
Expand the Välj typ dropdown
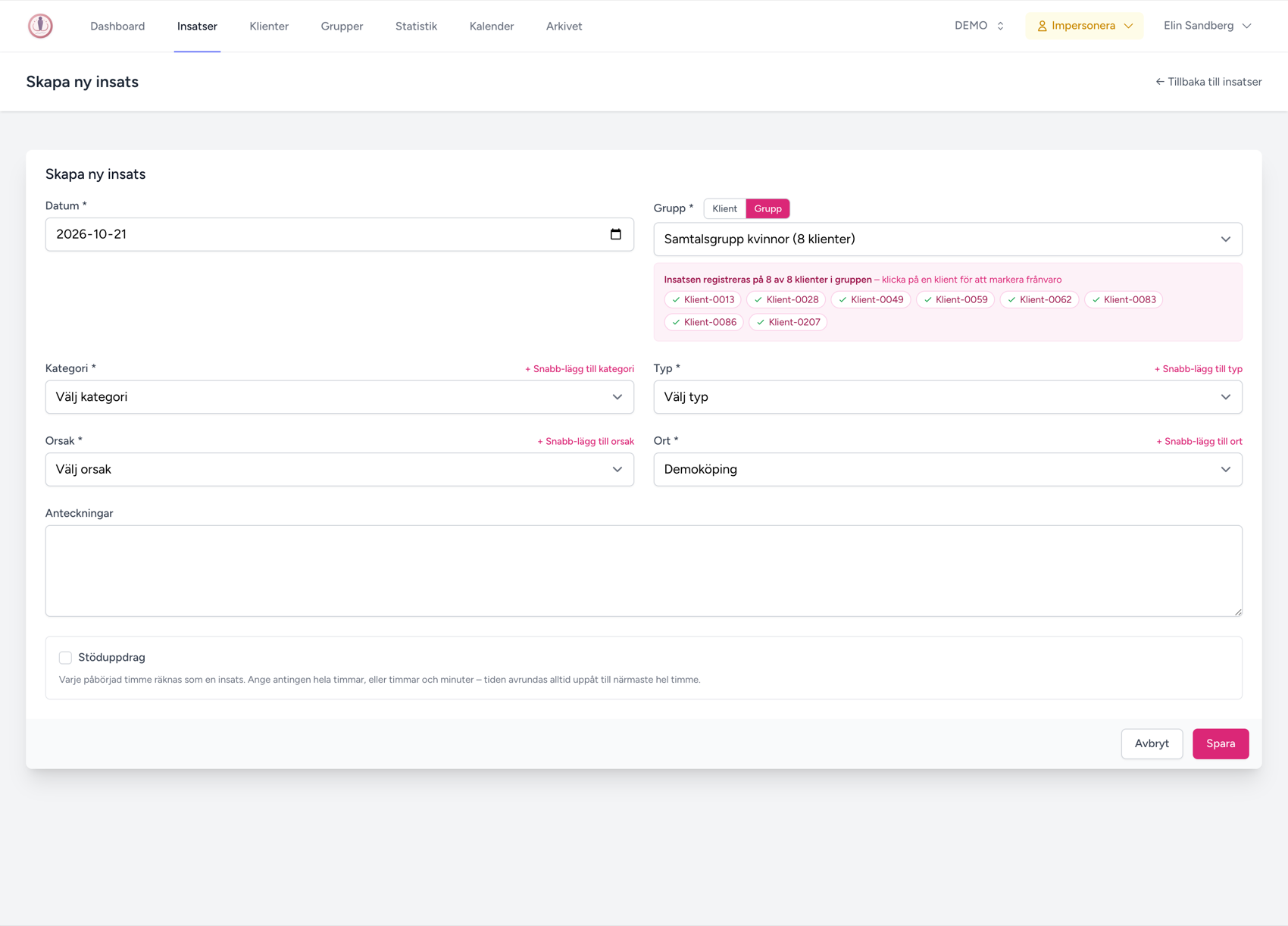tap(948, 397)
